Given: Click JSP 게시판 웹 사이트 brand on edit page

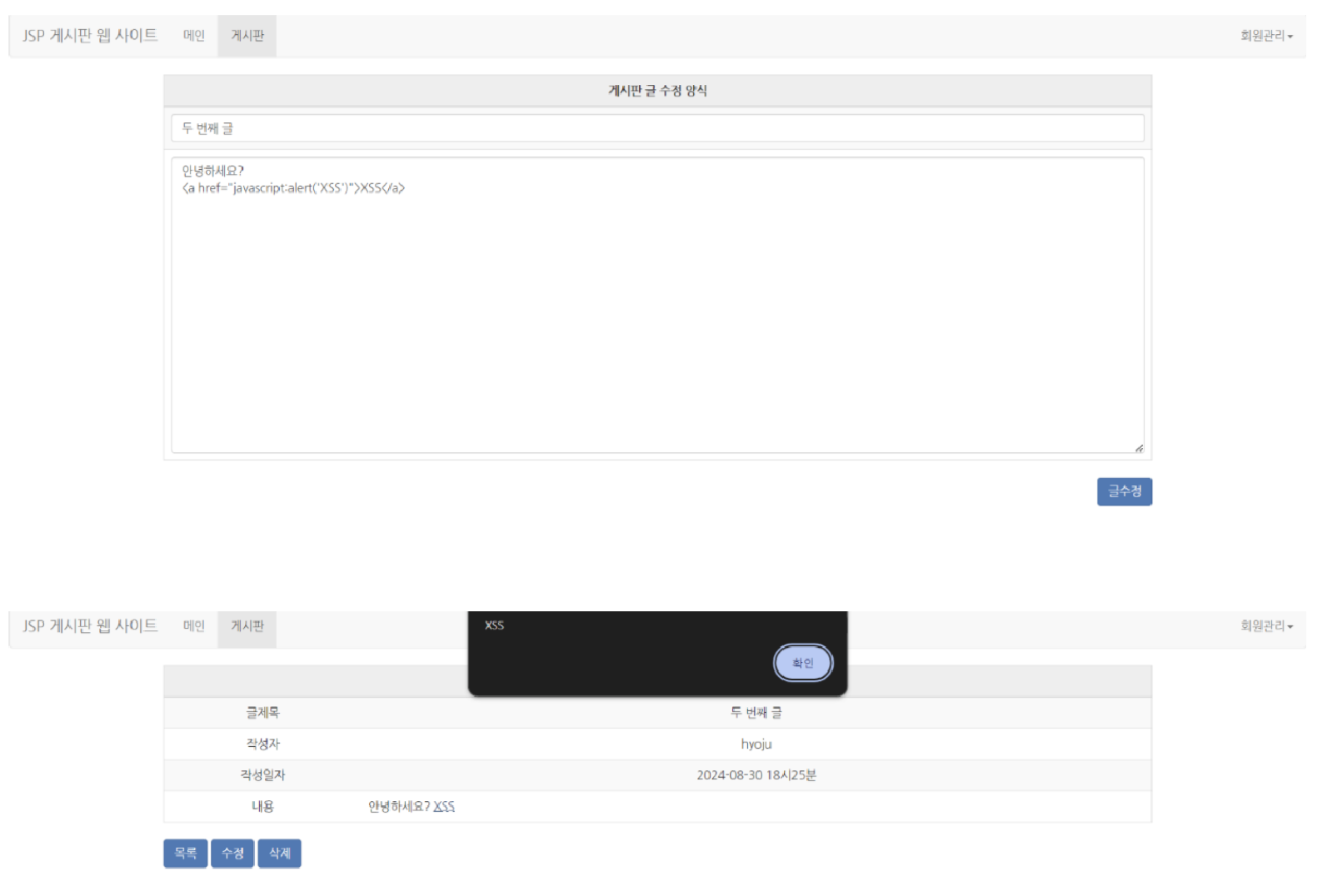Looking at the screenshot, I should [x=90, y=36].
